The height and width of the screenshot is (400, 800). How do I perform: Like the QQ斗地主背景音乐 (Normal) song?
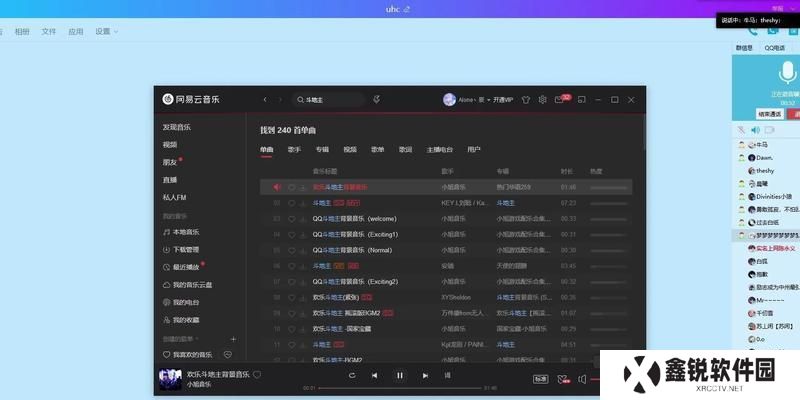(292, 251)
